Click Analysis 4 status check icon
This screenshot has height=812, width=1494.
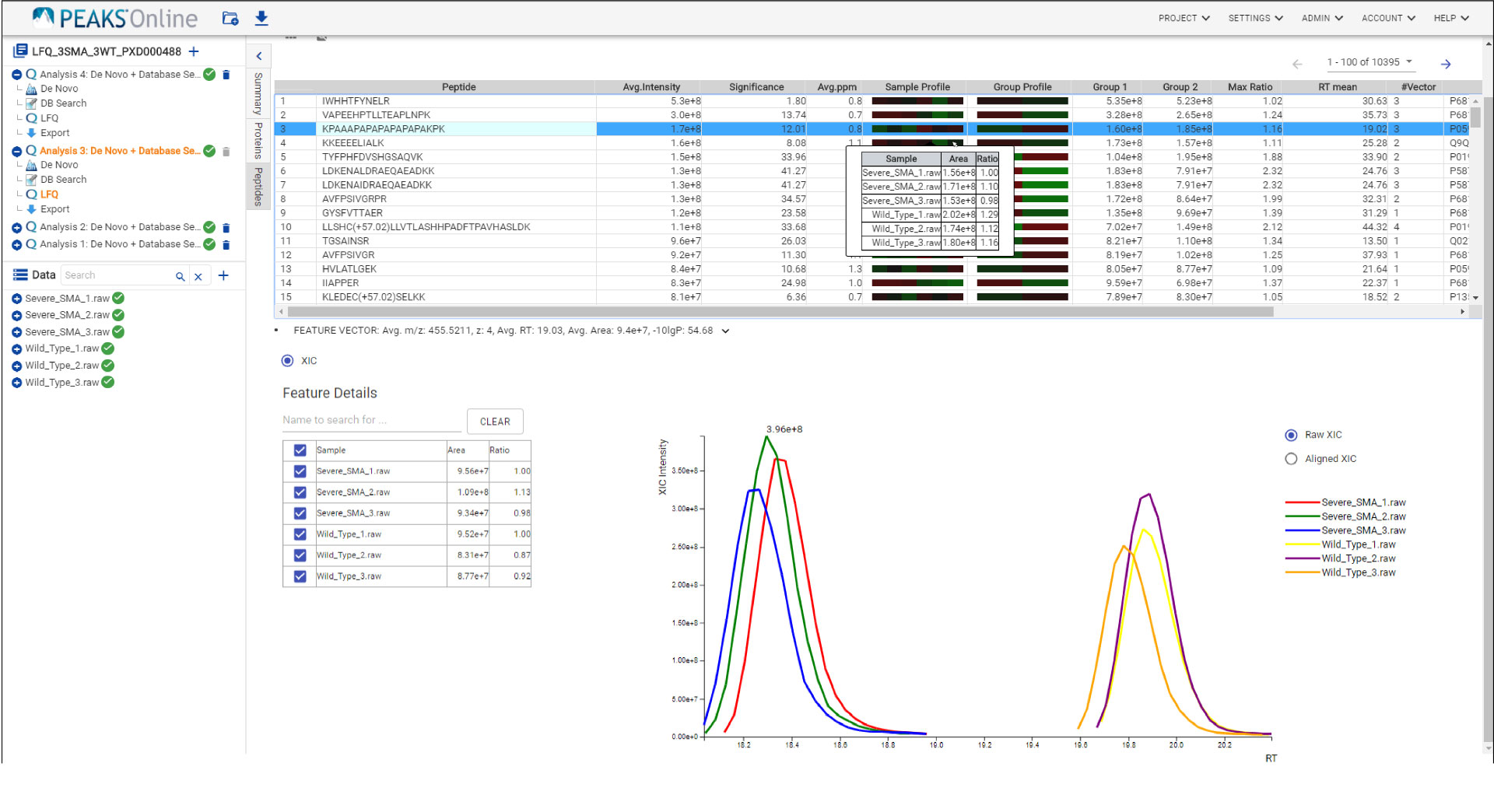pos(209,75)
